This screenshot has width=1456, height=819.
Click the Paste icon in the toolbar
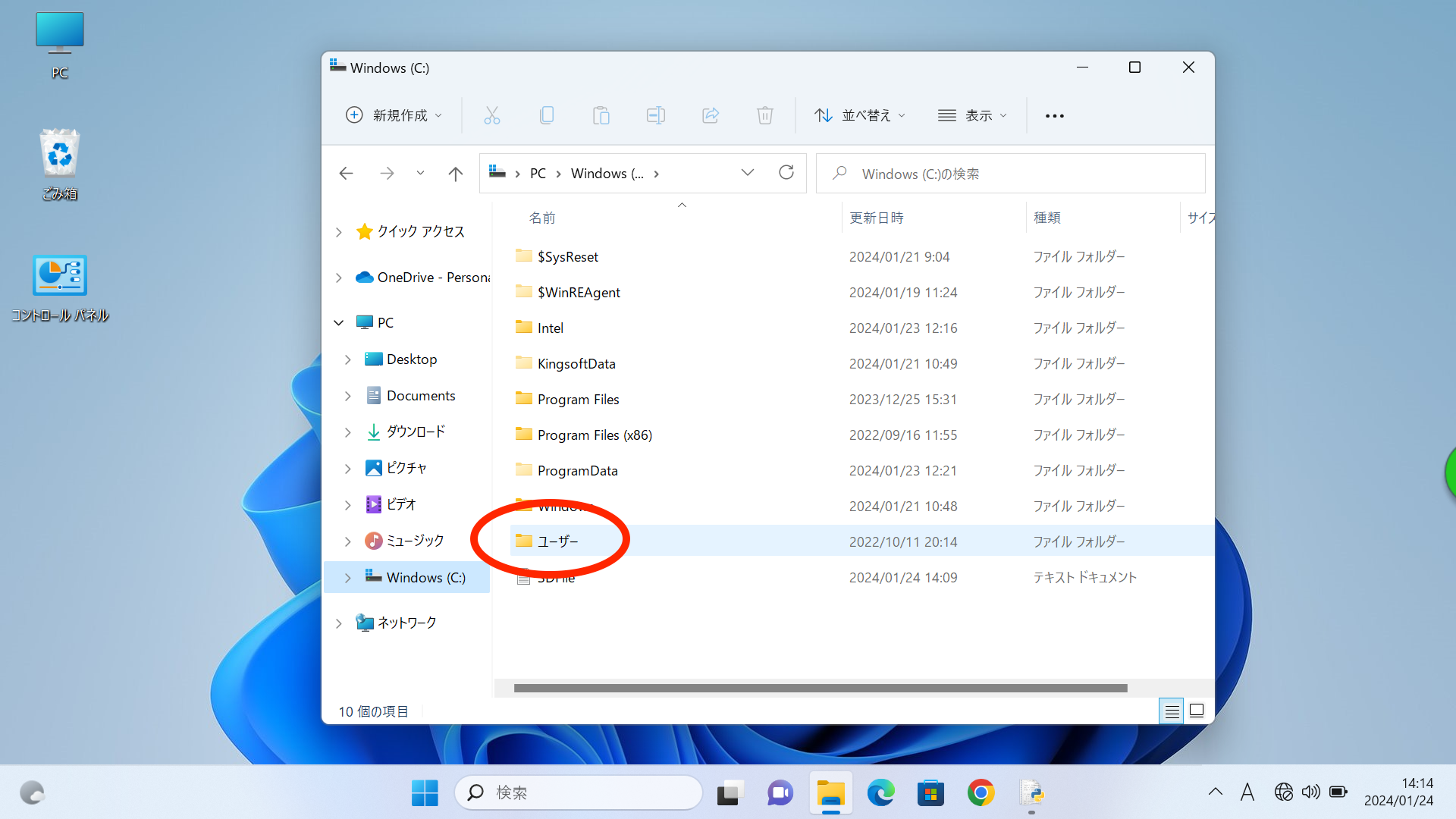pyautogui.click(x=601, y=115)
